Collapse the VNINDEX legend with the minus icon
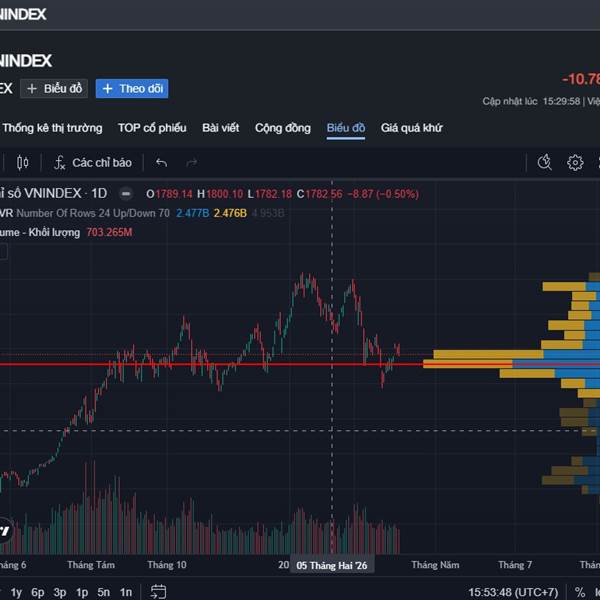The height and width of the screenshot is (600, 600). [x=126, y=193]
